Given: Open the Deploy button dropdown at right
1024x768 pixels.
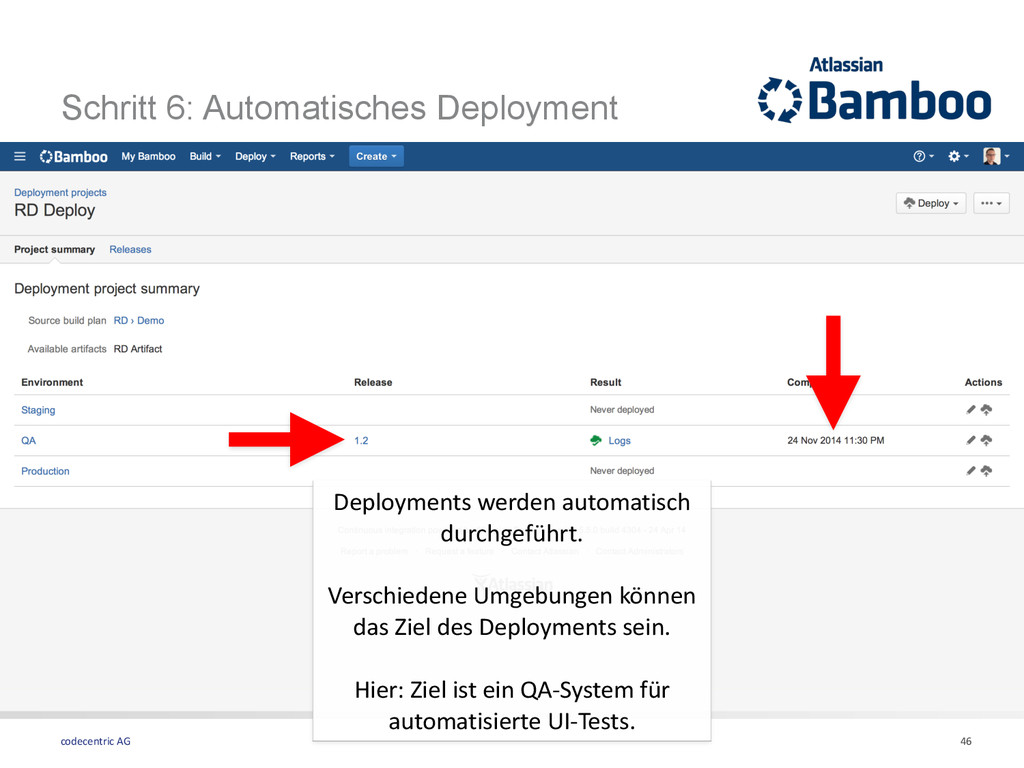Looking at the screenshot, I should (931, 203).
